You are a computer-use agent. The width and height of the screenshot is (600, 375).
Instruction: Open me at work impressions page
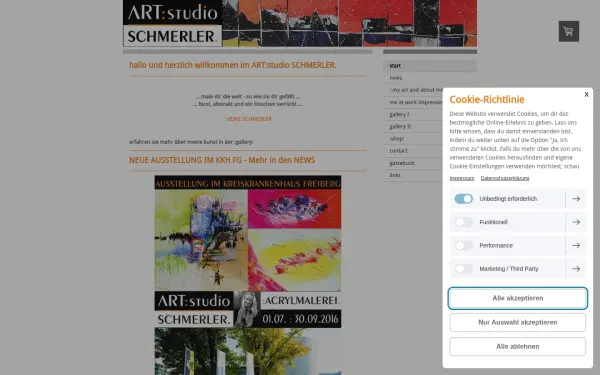(413, 102)
